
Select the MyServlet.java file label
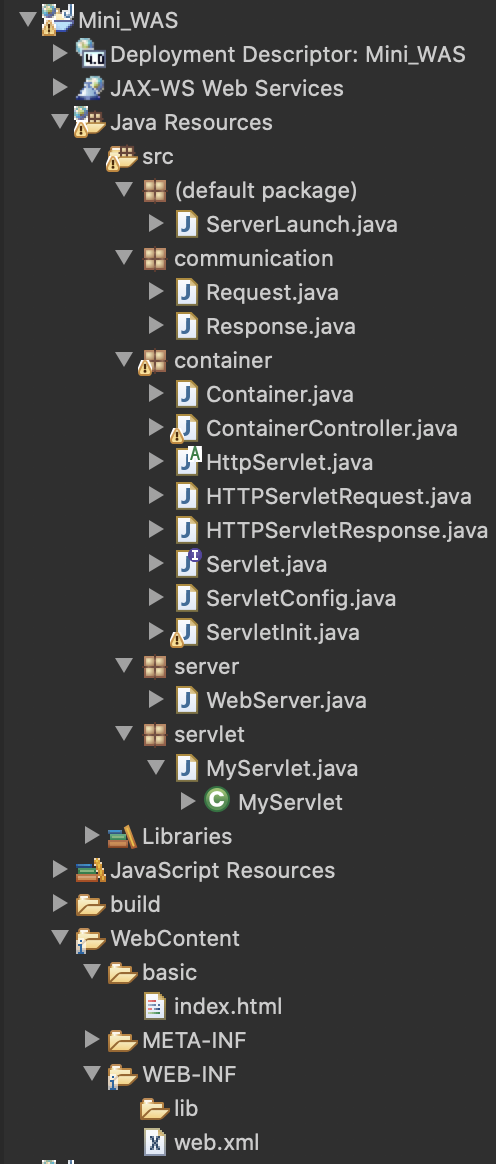coord(282,768)
